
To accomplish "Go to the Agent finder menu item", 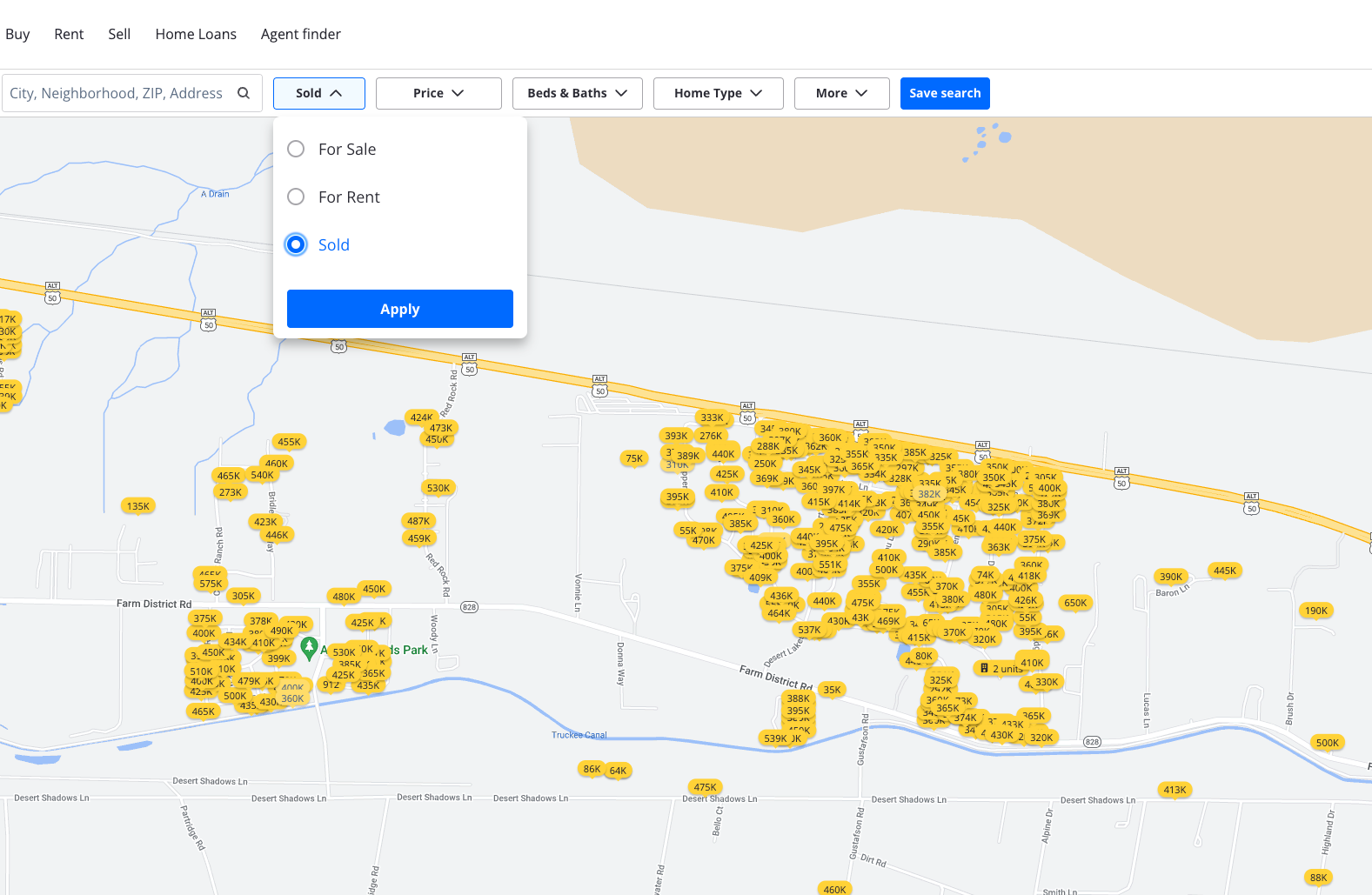I will pos(301,34).
